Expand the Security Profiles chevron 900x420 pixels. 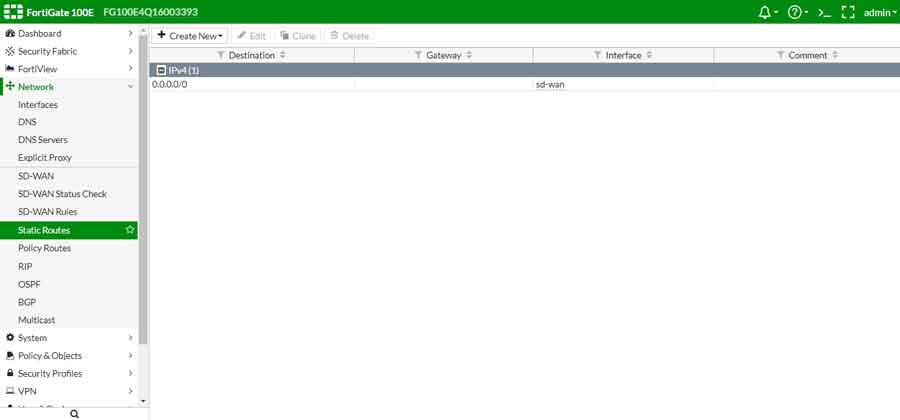click(x=130, y=373)
